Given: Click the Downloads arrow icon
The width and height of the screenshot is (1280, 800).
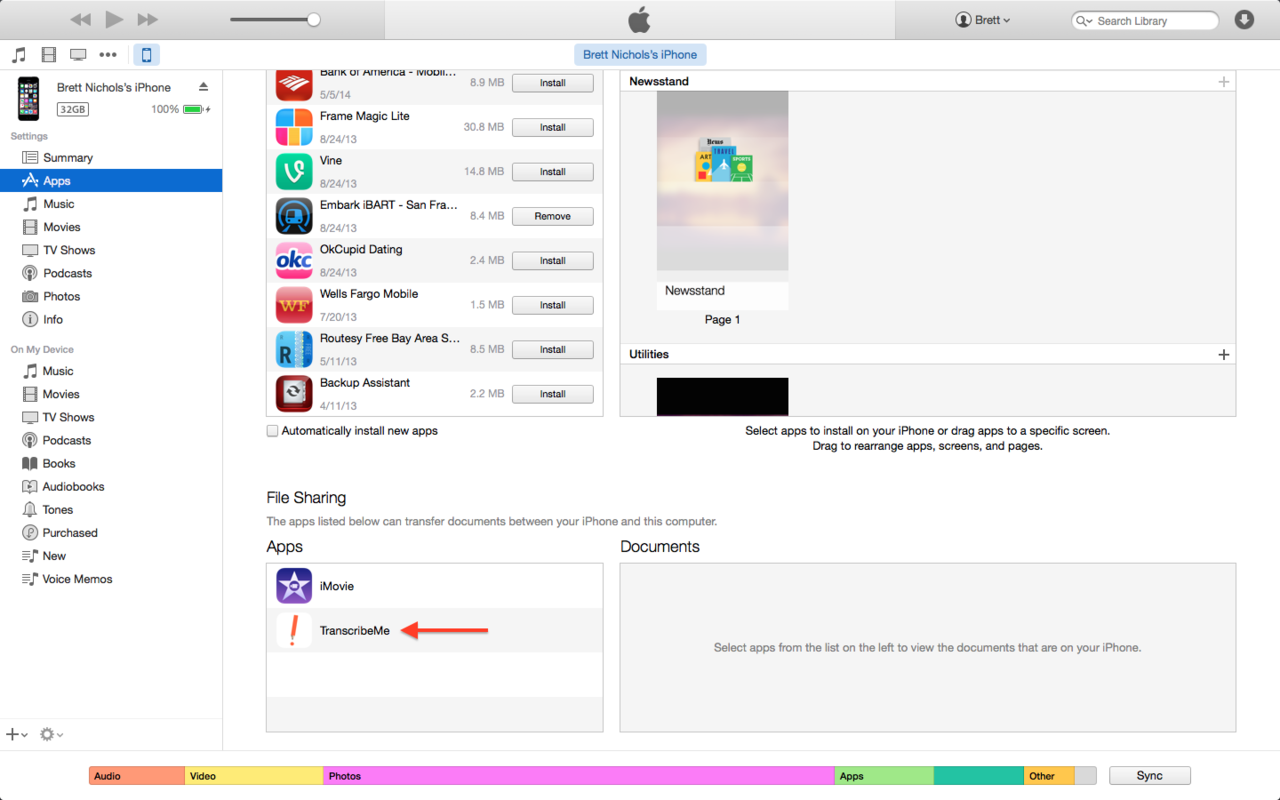Looking at the screenshot, I should pos(1244,20).
